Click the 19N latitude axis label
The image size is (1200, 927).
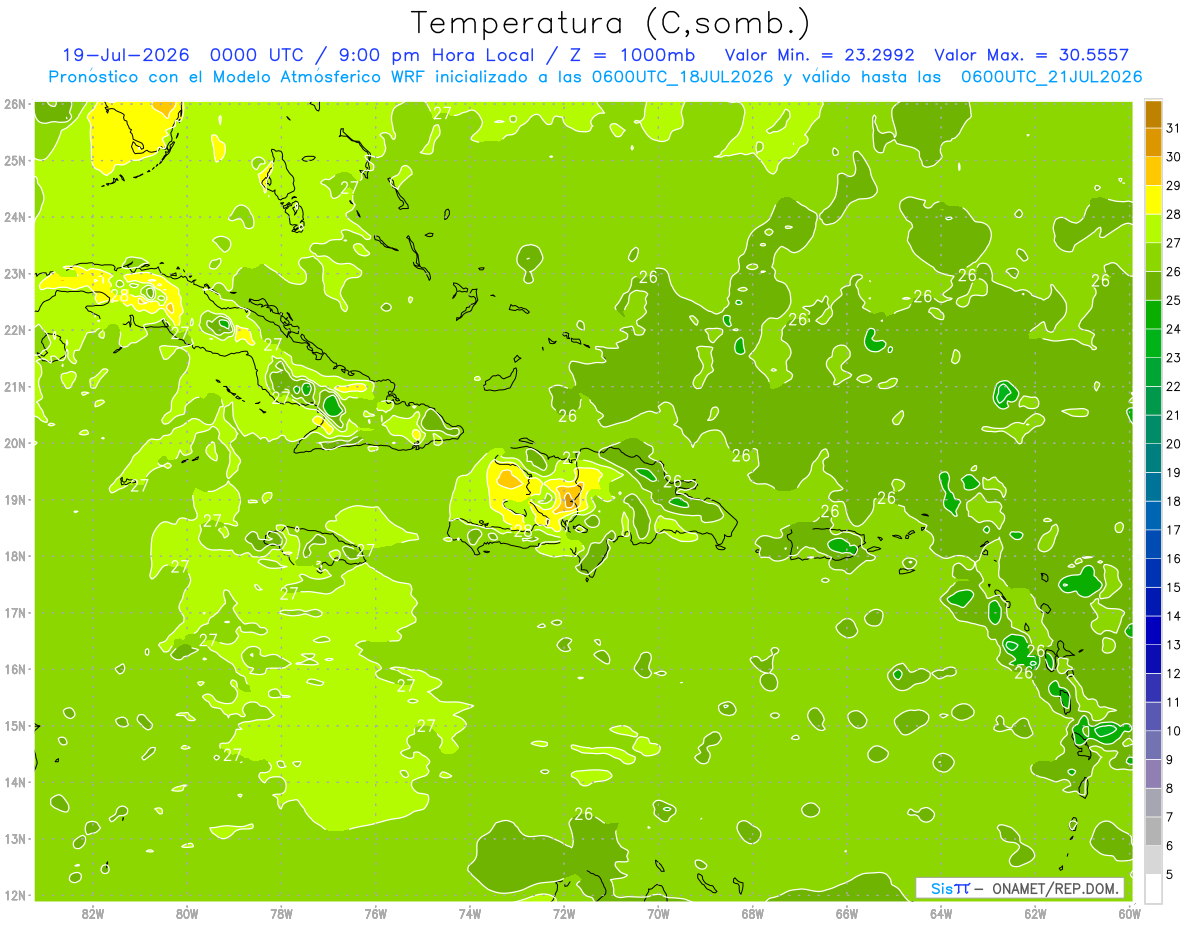(x=14, y=499)
